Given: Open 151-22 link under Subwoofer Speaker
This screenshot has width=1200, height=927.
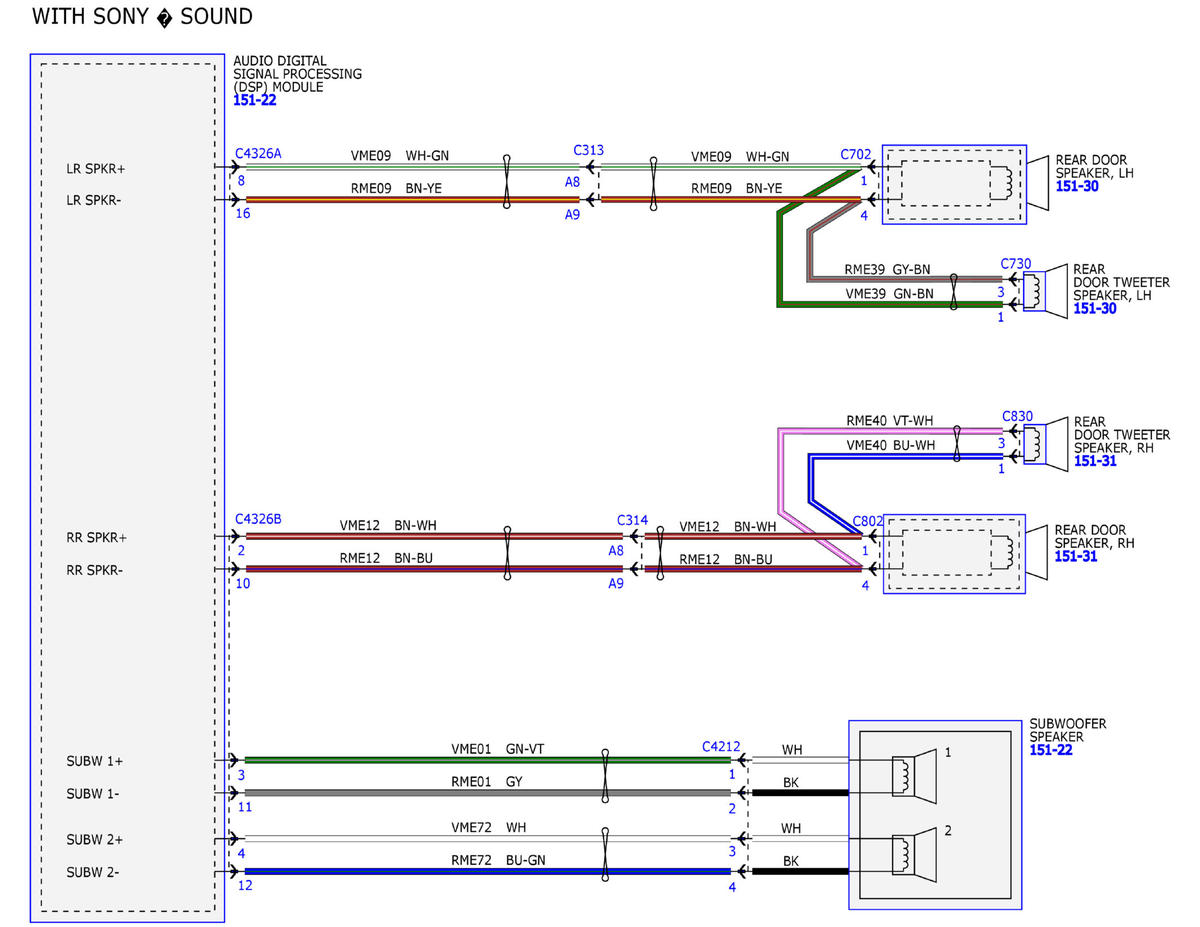Looking at the screenshot, I should (x=1050, y=750).
